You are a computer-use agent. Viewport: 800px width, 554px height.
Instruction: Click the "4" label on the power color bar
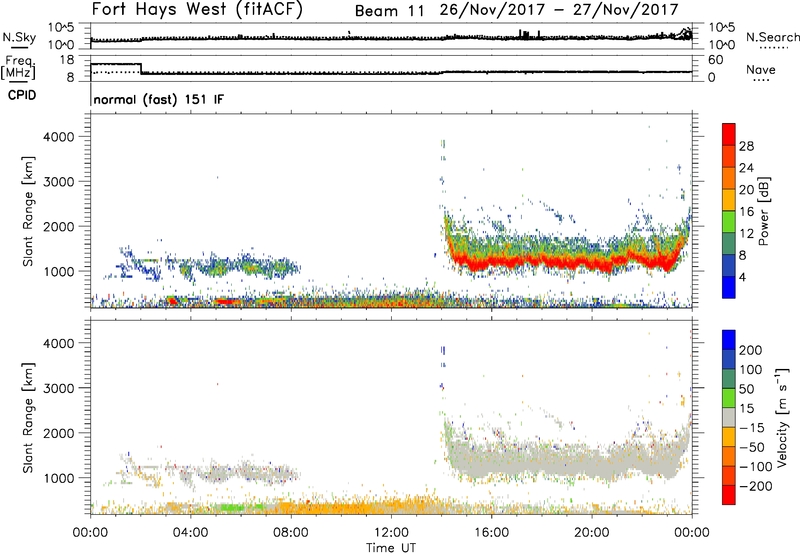pyautogui.click(x=743, y=277)
